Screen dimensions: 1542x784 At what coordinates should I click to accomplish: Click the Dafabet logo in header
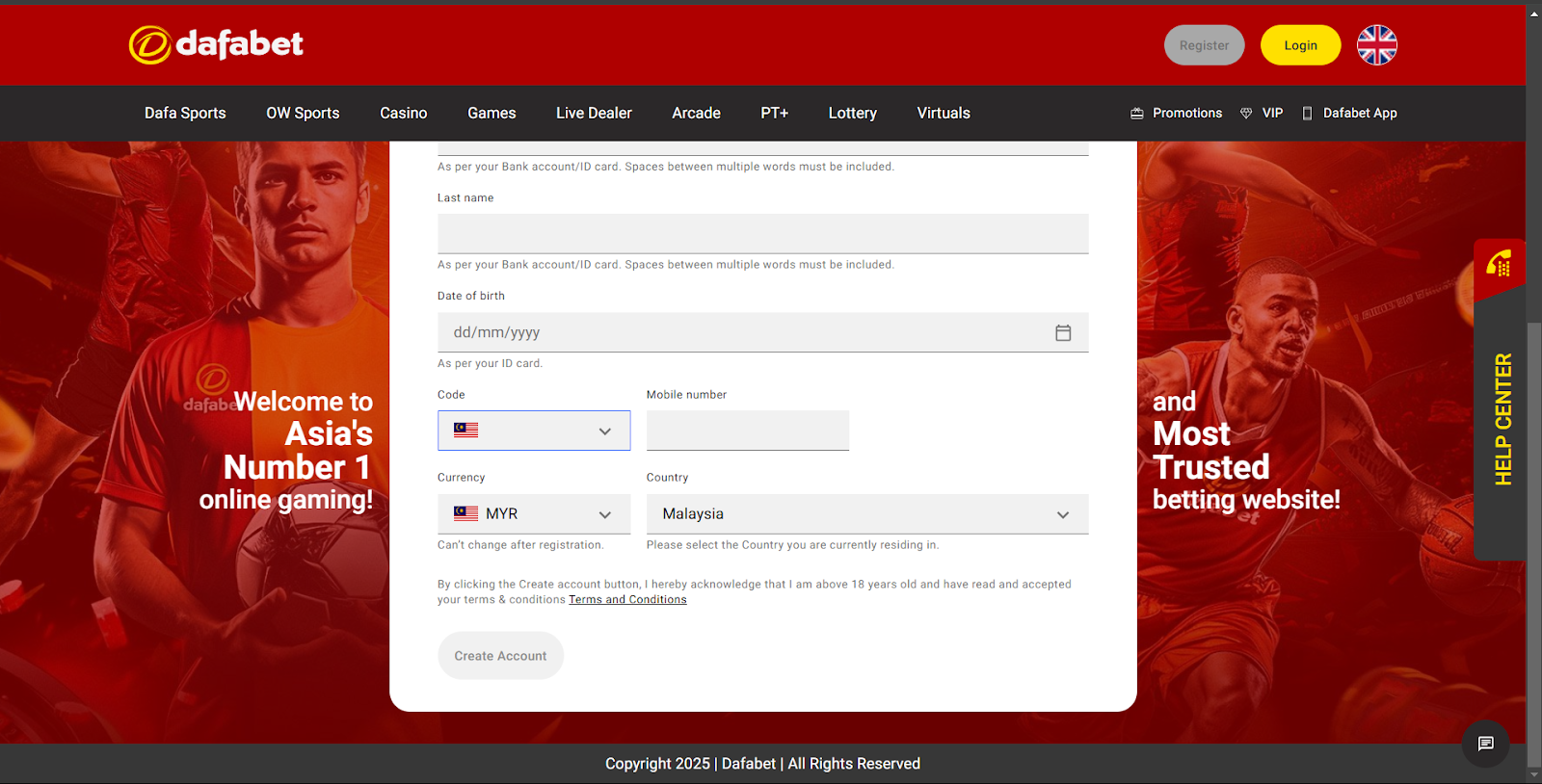216,44
